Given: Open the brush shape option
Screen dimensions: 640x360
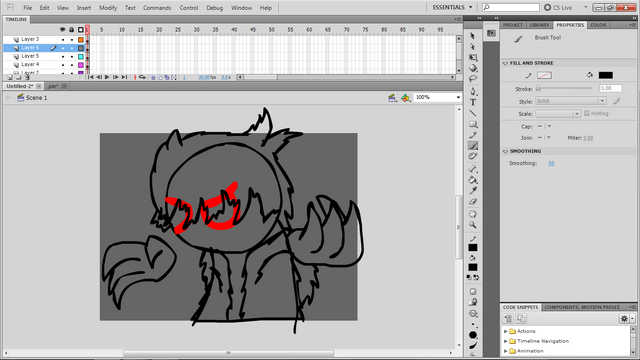Looking at the screenshot, I should (x=473, y=335).
